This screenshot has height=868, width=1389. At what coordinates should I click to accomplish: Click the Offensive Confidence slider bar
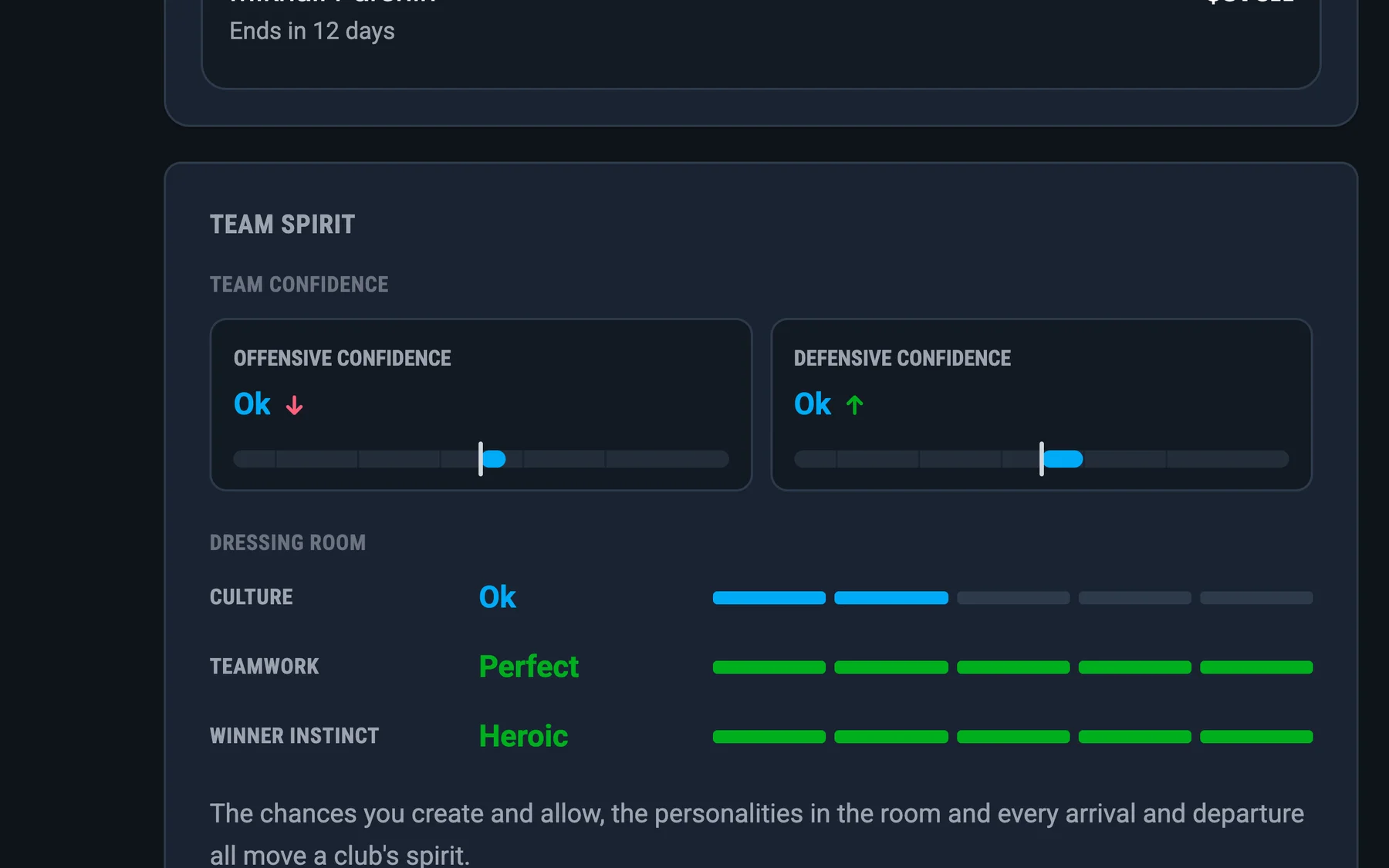coord(481,459)
